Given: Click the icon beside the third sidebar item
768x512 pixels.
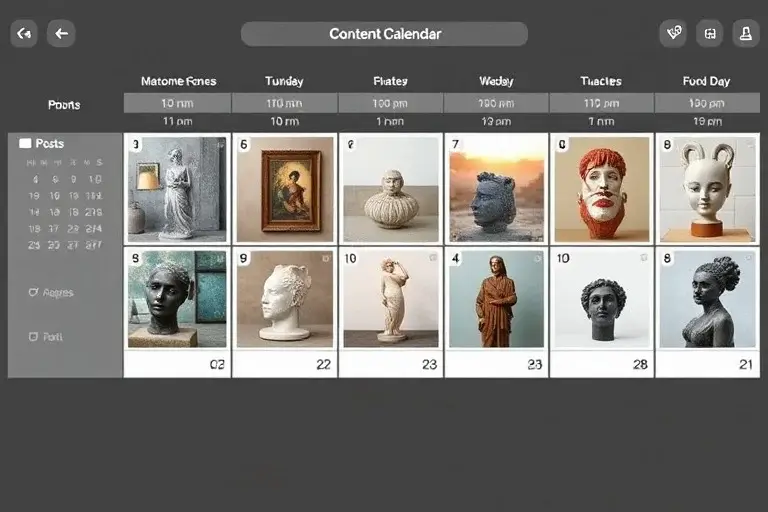Looking at the screenshot, I should tap(33, 293).
